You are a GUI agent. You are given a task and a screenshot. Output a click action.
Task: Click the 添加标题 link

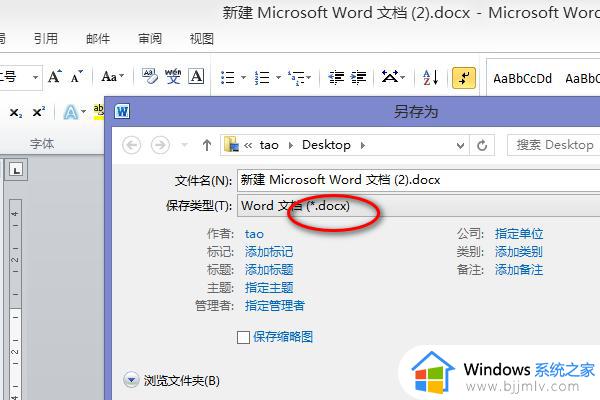[x=269, y=270]
